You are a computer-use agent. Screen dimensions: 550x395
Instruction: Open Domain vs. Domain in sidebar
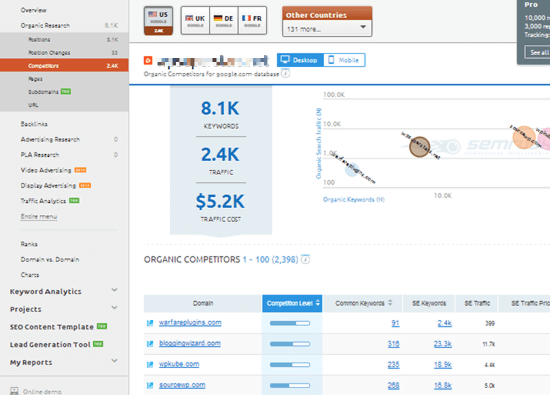(50, 259)
